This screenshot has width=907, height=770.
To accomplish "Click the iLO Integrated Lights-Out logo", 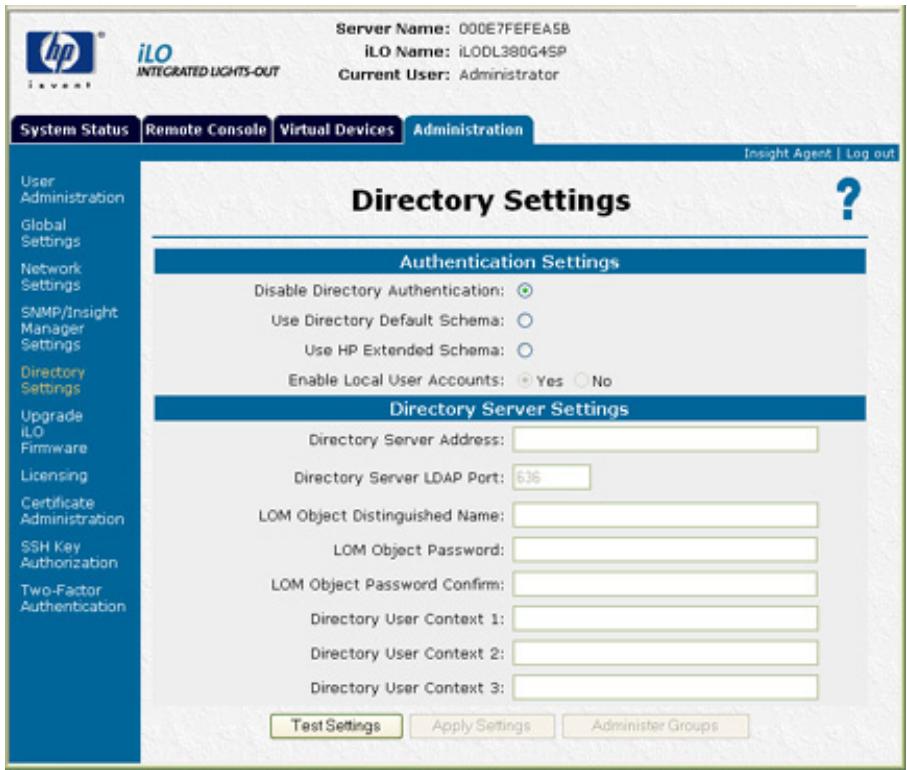I will [x=207, y=60].
